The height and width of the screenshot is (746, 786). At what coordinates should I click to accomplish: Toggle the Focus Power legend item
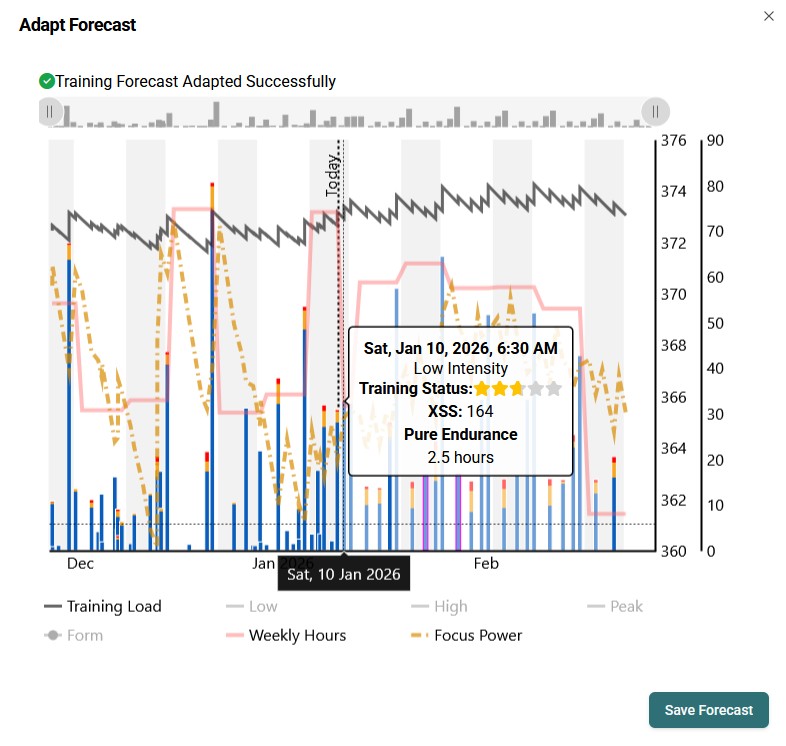pos(466,635)
